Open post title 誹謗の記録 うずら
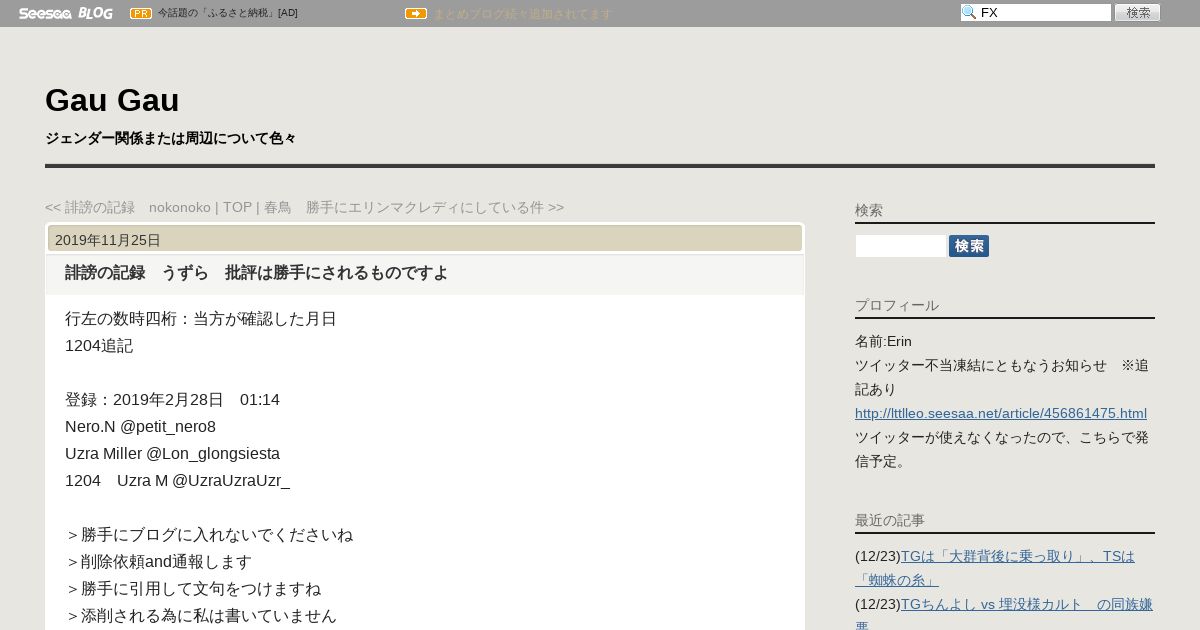Viewport: 1200px width, 630px height. [x=256, y=273]
